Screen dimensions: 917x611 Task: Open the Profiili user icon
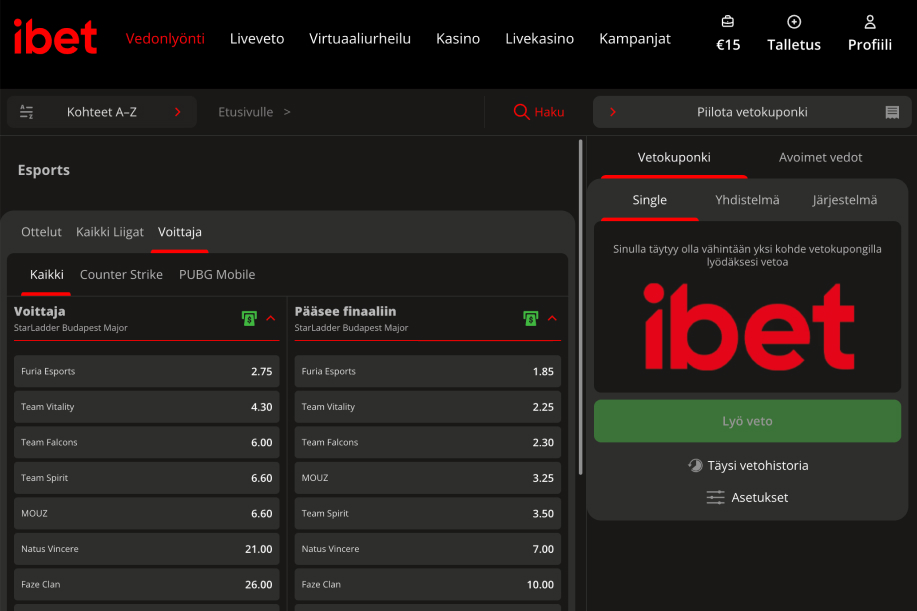coord(869,21)
